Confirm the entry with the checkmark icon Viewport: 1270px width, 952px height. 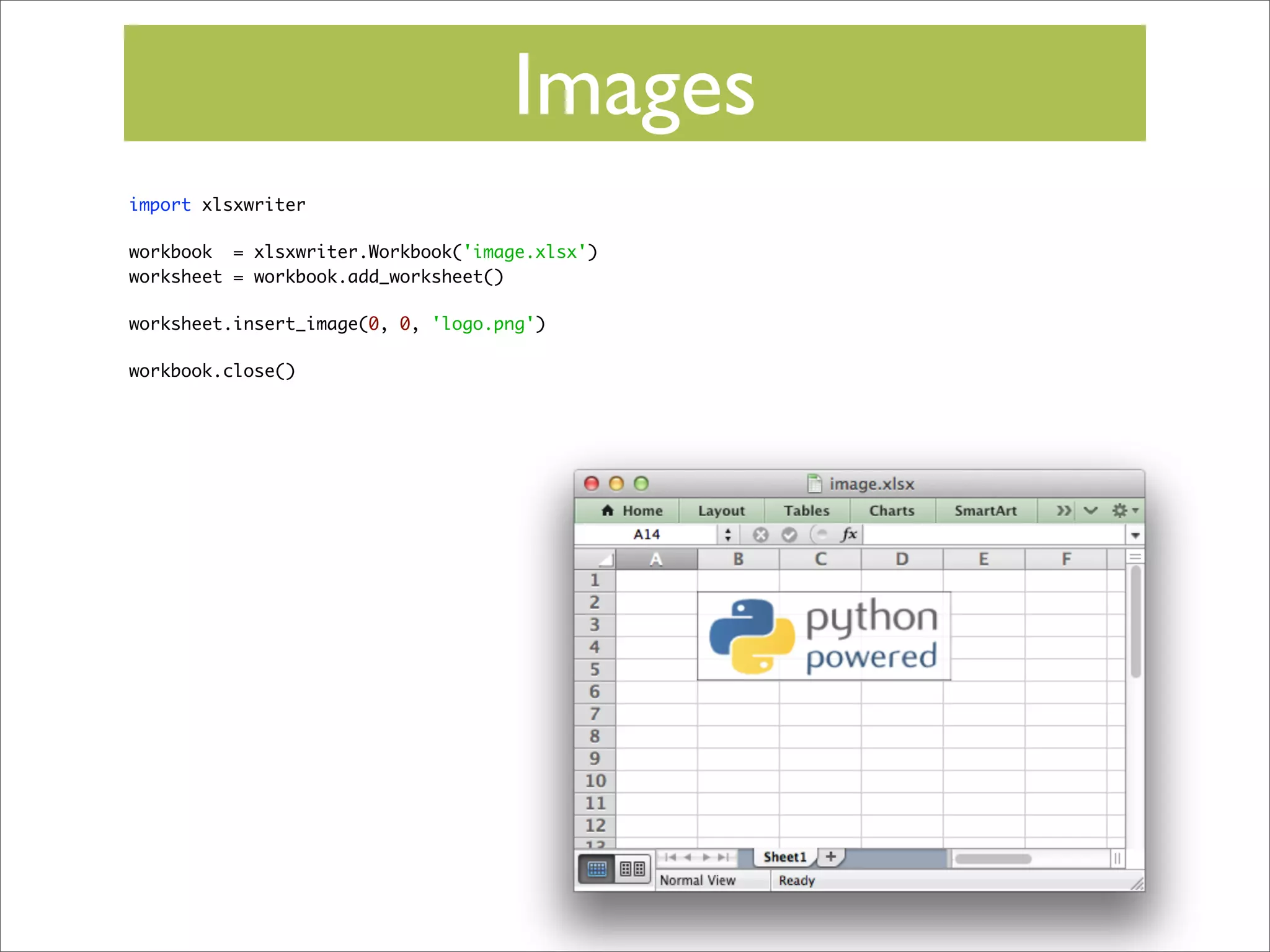coord(789,534)
